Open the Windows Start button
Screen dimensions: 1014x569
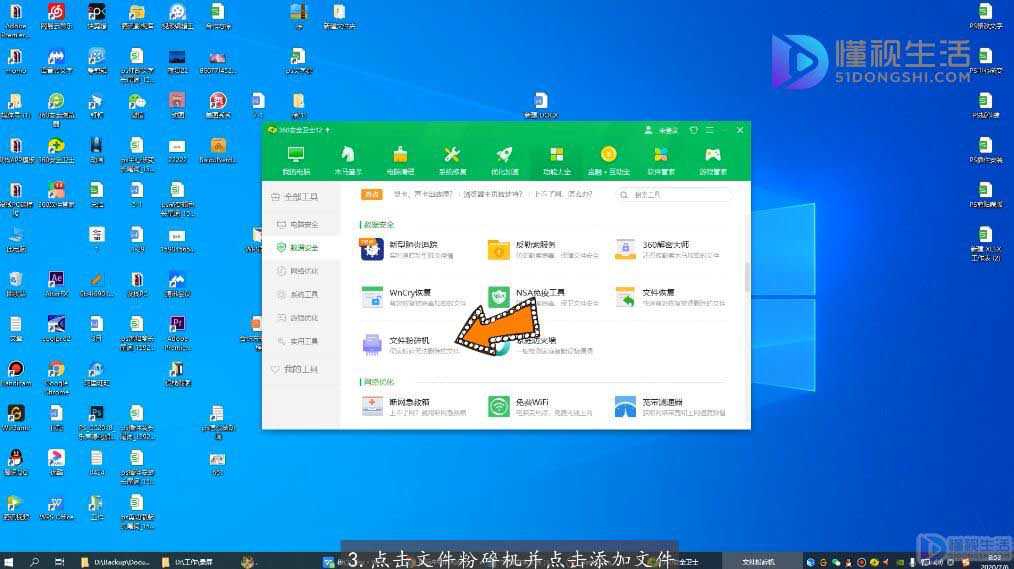point(8,561)
